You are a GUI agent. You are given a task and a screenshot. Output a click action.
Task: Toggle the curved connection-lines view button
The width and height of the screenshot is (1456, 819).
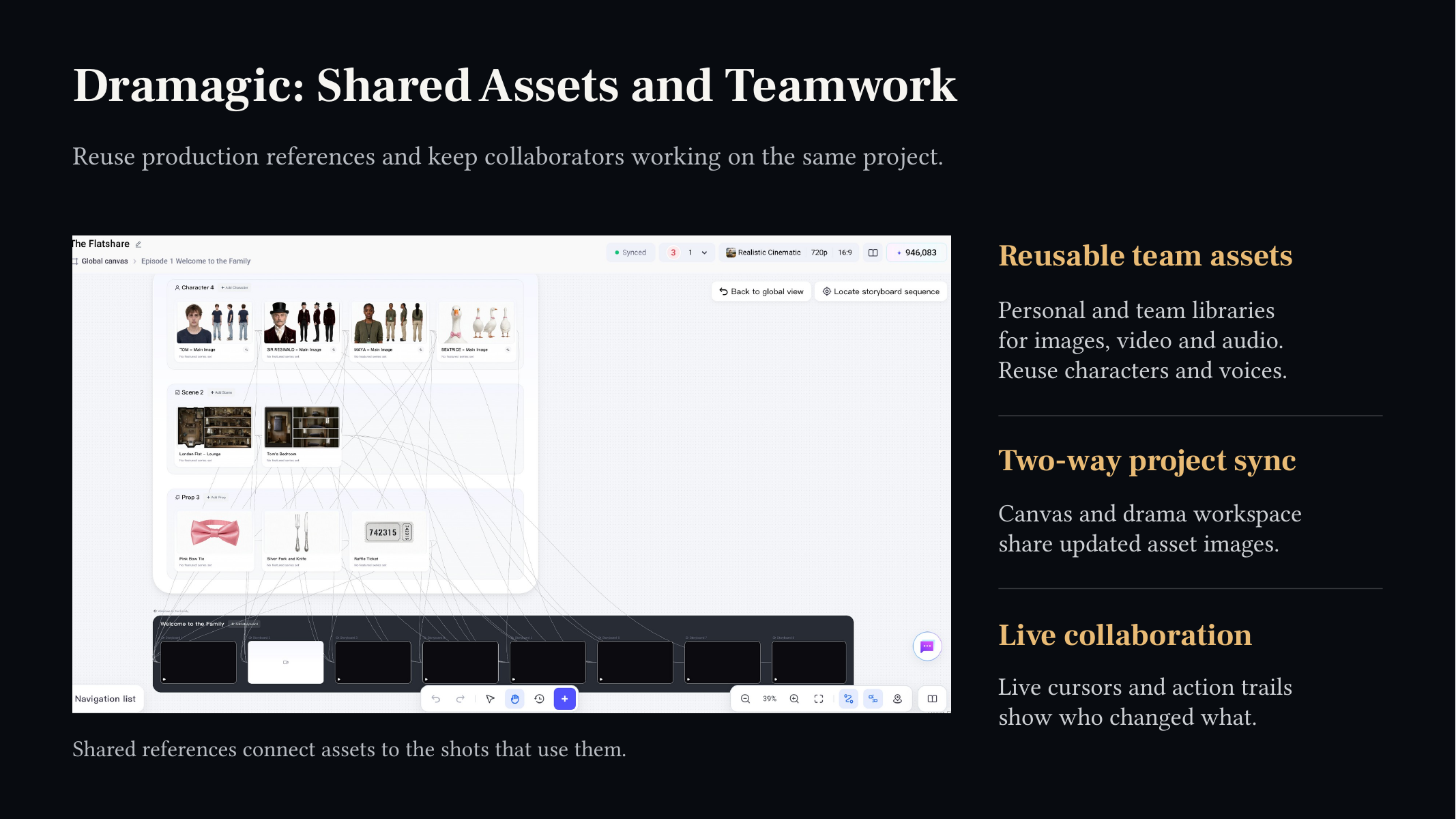pyautogui.click(x=849, y=699)
